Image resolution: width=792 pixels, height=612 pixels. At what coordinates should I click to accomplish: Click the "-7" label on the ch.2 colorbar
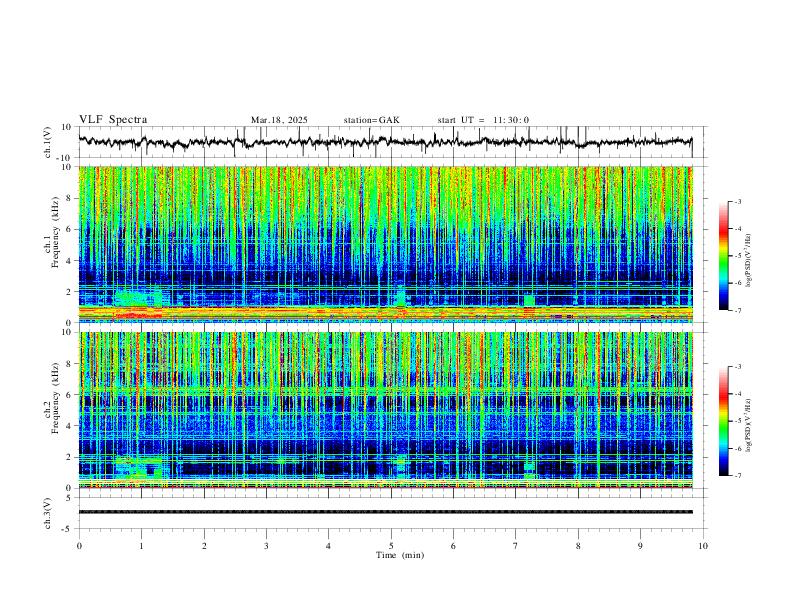[737, 476]
